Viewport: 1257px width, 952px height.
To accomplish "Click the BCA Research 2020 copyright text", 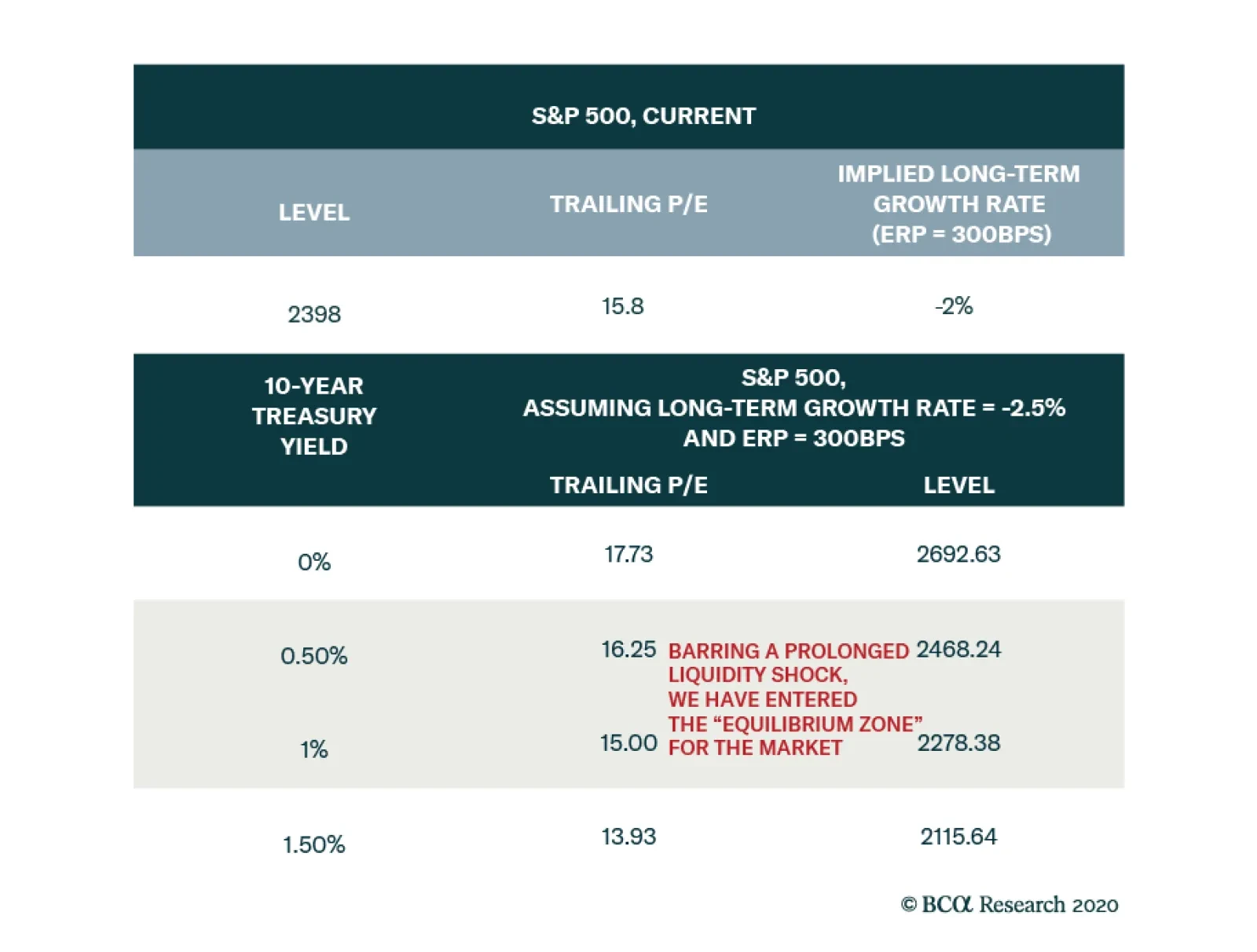I will click(x=1010, y=905).
